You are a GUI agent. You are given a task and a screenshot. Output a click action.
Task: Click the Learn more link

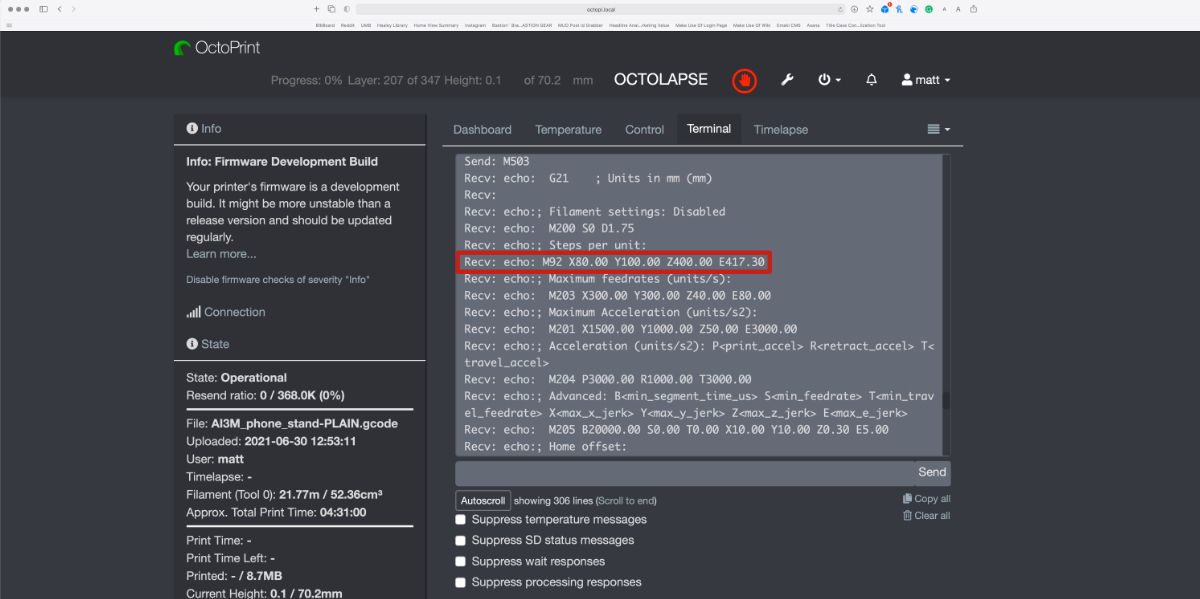(221, 254)
